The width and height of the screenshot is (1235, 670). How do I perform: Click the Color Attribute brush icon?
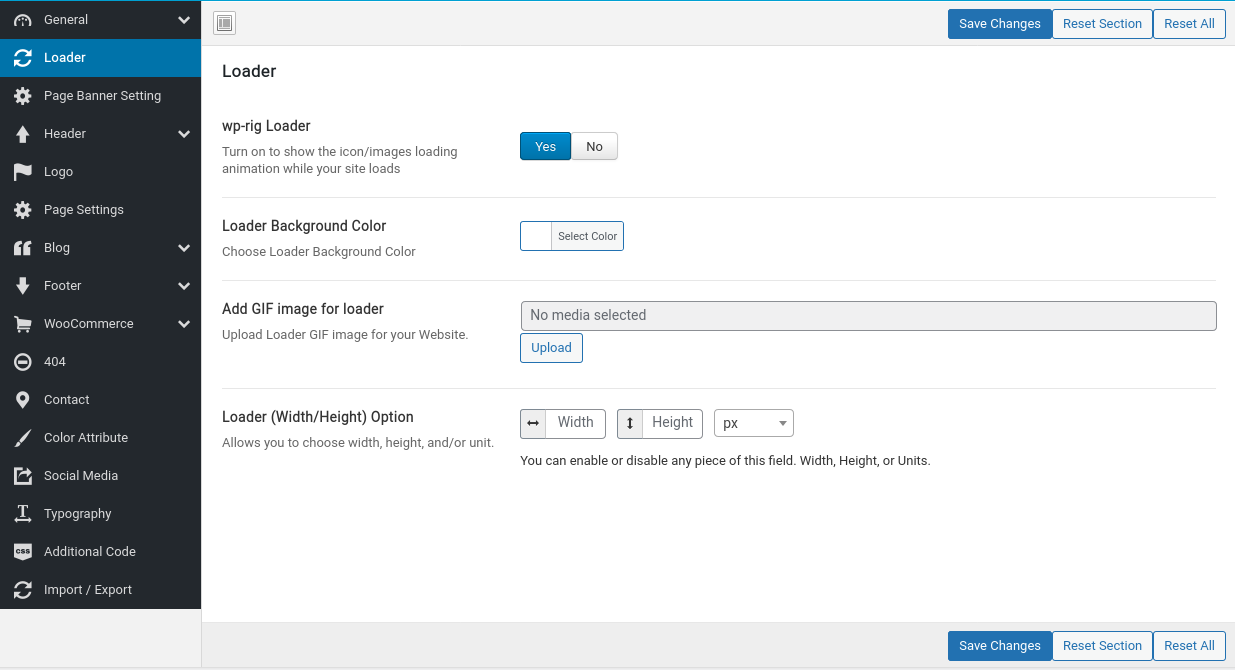click(22, 438)
